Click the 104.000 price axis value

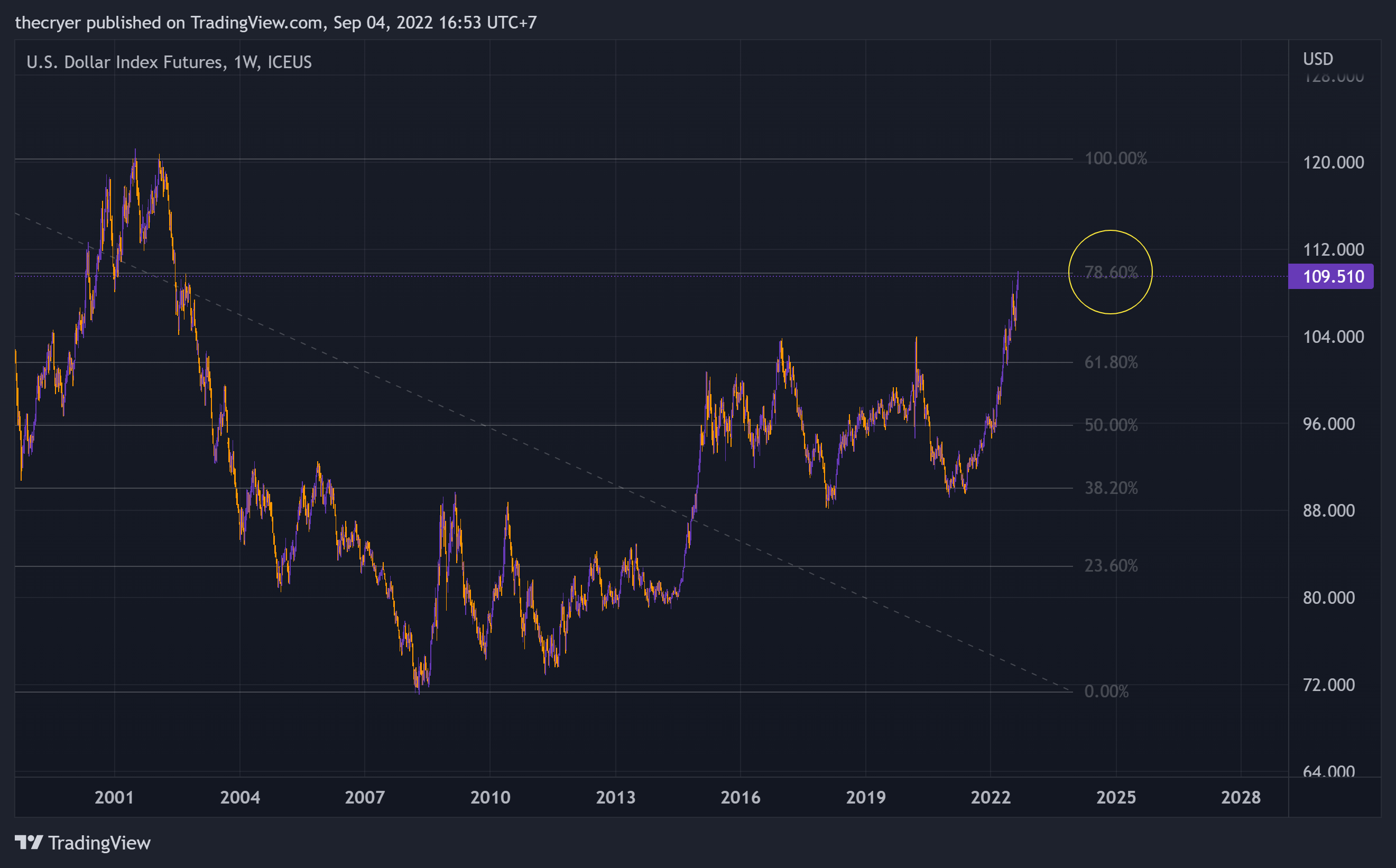click(1334, 337)
